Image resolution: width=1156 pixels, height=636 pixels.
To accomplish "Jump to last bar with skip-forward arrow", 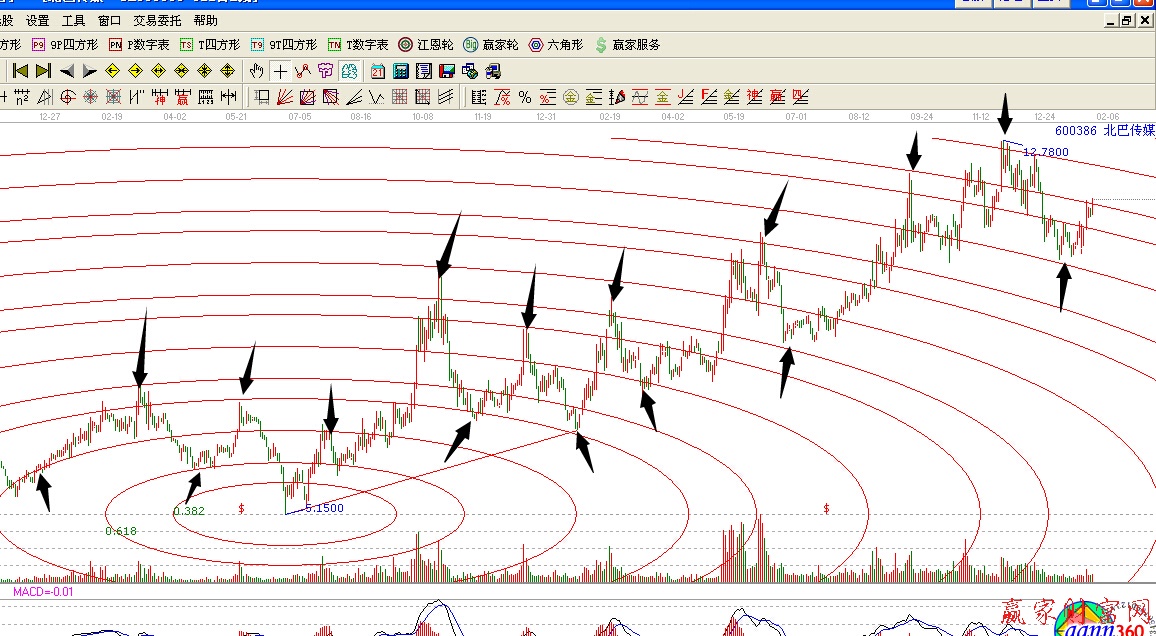I will 43,71.
